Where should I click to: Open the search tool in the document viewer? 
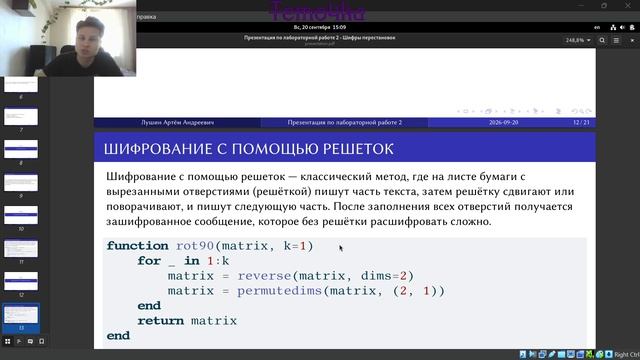point(602,40)
